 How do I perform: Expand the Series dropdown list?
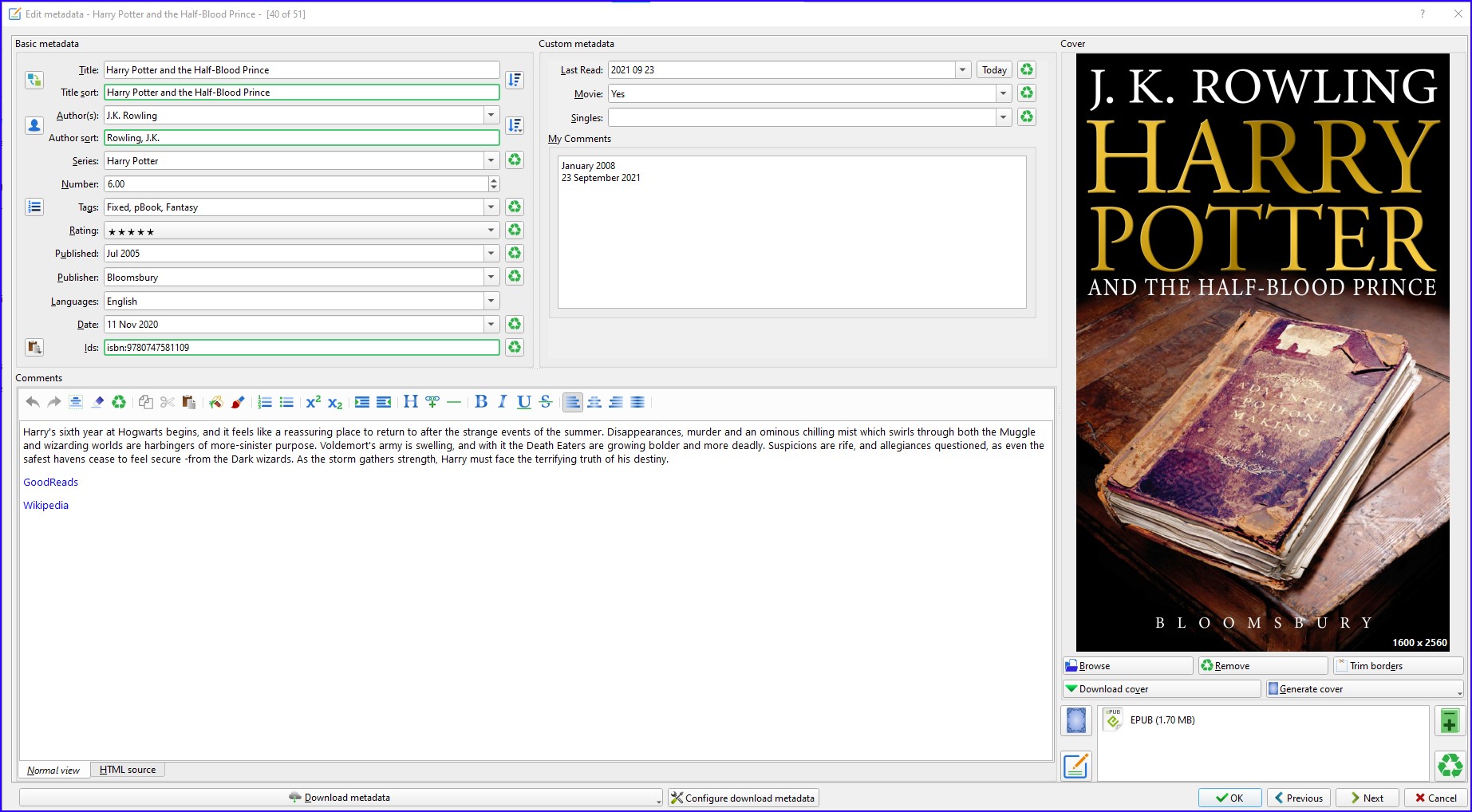click(x=491, y=160)
